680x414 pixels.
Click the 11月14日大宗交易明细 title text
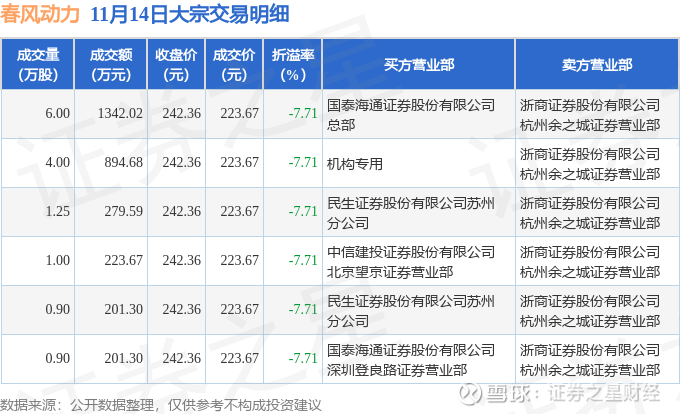pos(190,14)
